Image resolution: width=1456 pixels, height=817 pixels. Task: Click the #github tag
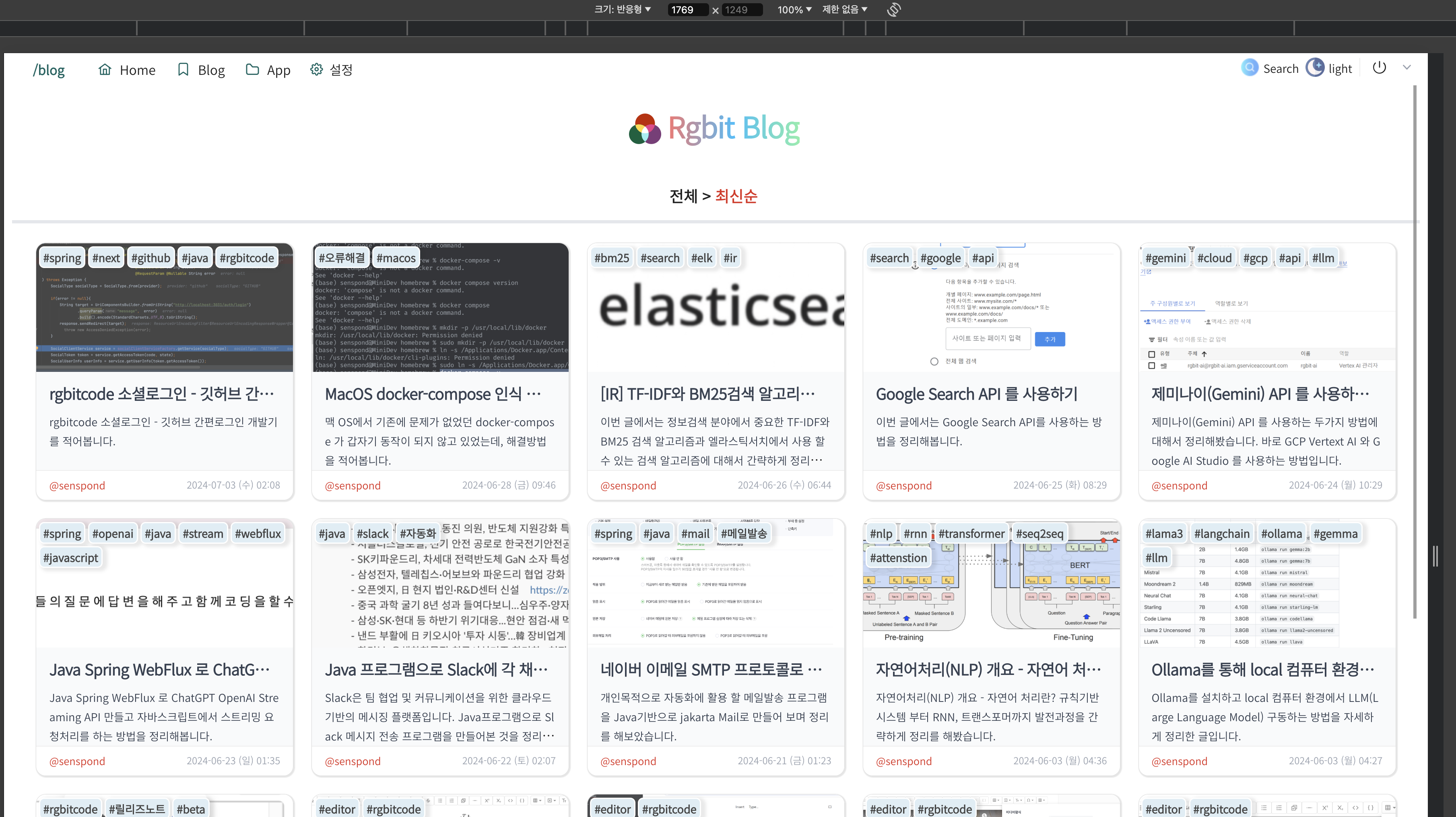coord(151,258)
